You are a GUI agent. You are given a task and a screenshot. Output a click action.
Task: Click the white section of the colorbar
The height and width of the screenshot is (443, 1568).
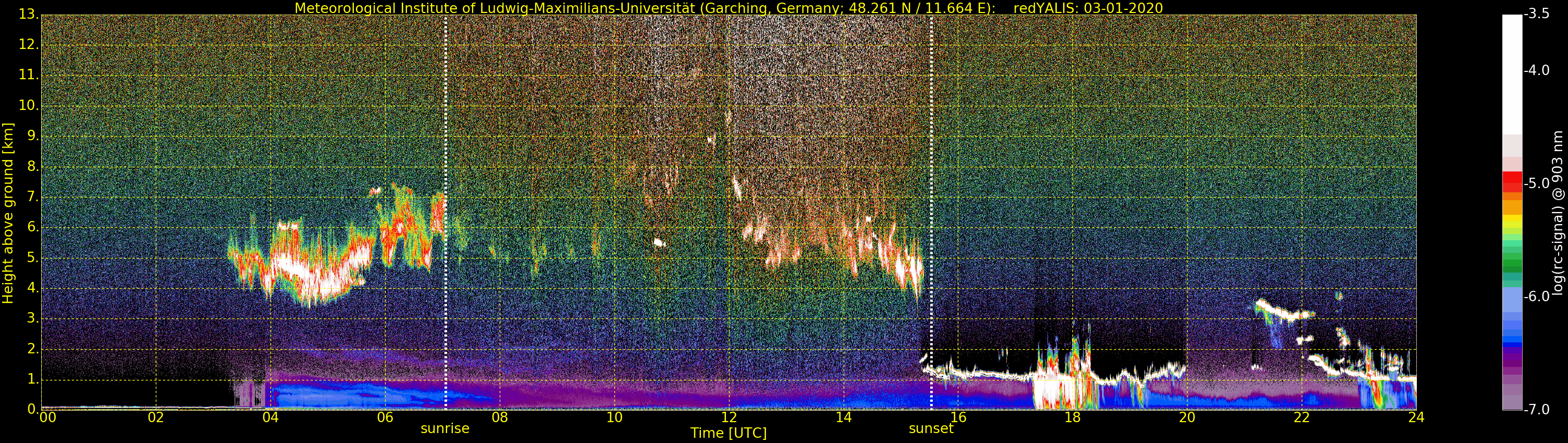[x=1512, y=74]
